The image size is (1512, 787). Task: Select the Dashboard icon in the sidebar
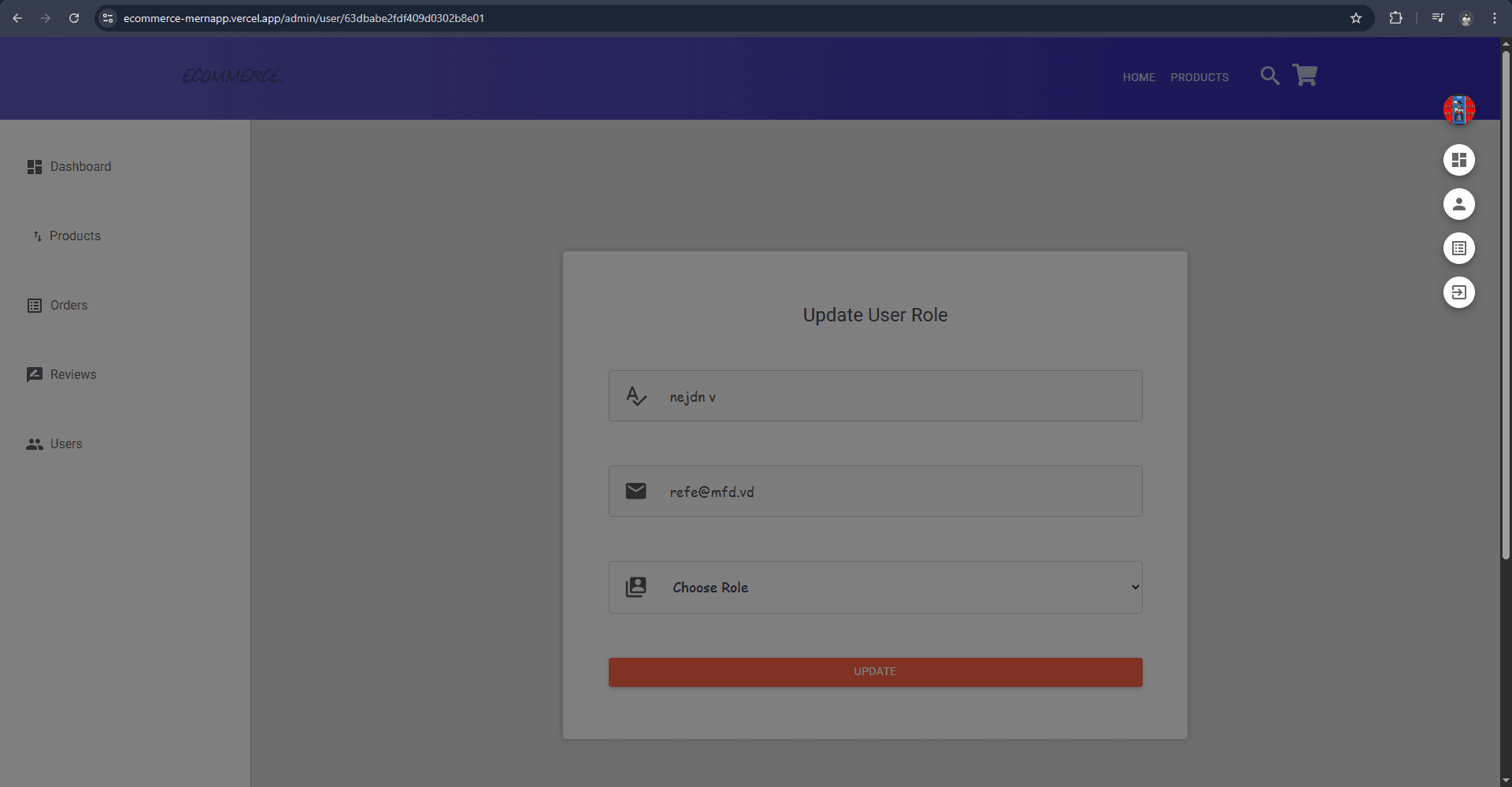(x=35, y=166)
